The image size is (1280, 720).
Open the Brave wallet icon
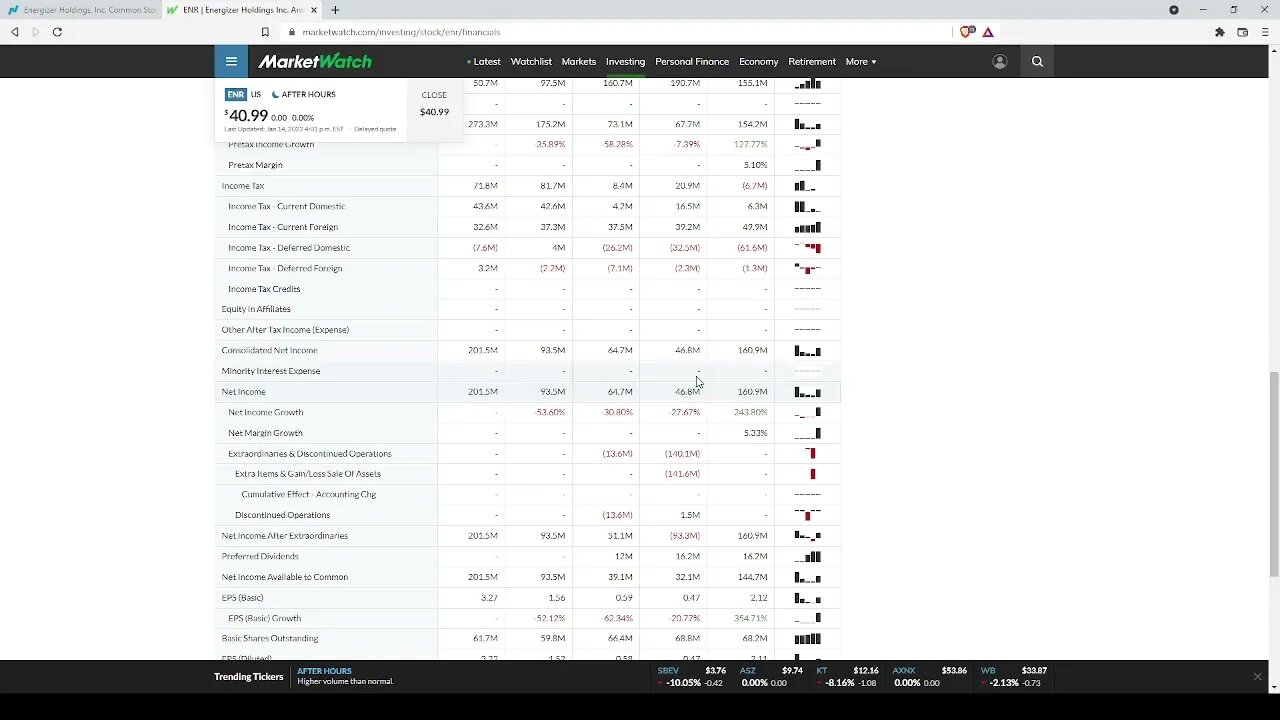(x=1243, y=32)
